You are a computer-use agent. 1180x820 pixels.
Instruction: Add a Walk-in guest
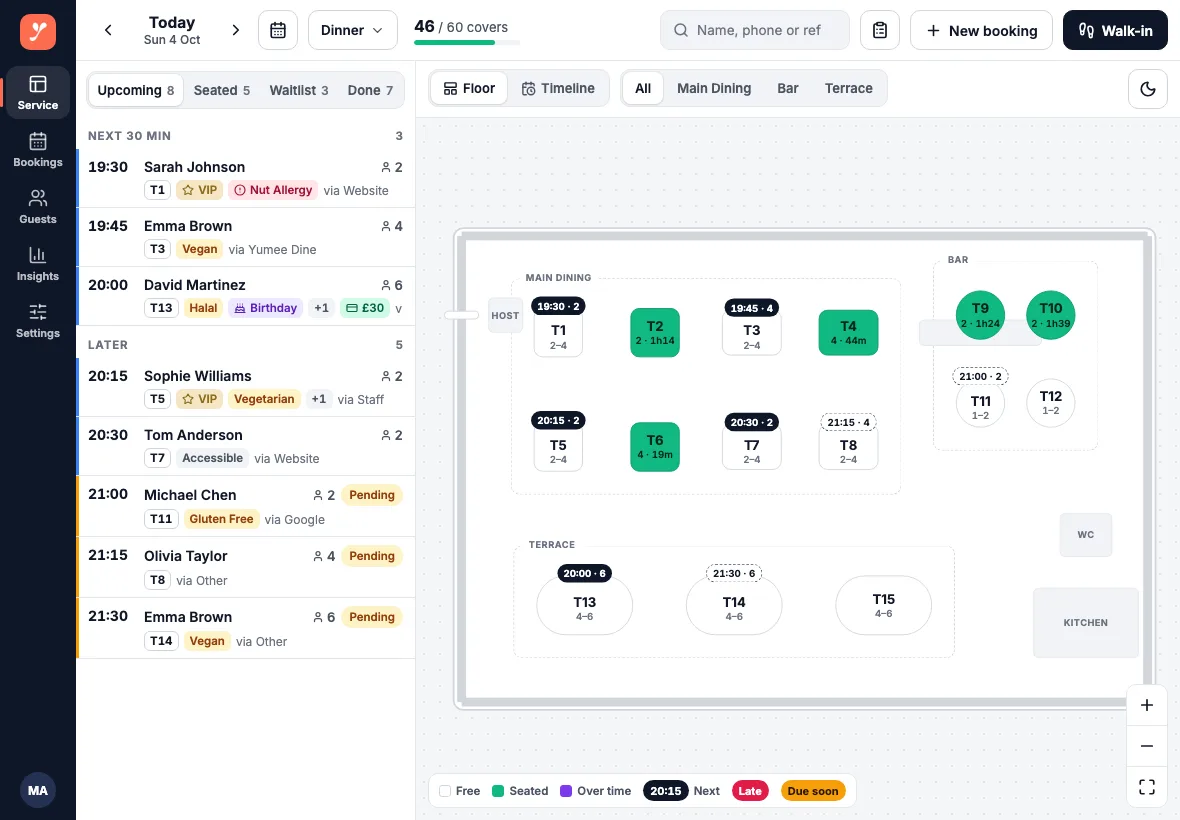(1115, 30)
